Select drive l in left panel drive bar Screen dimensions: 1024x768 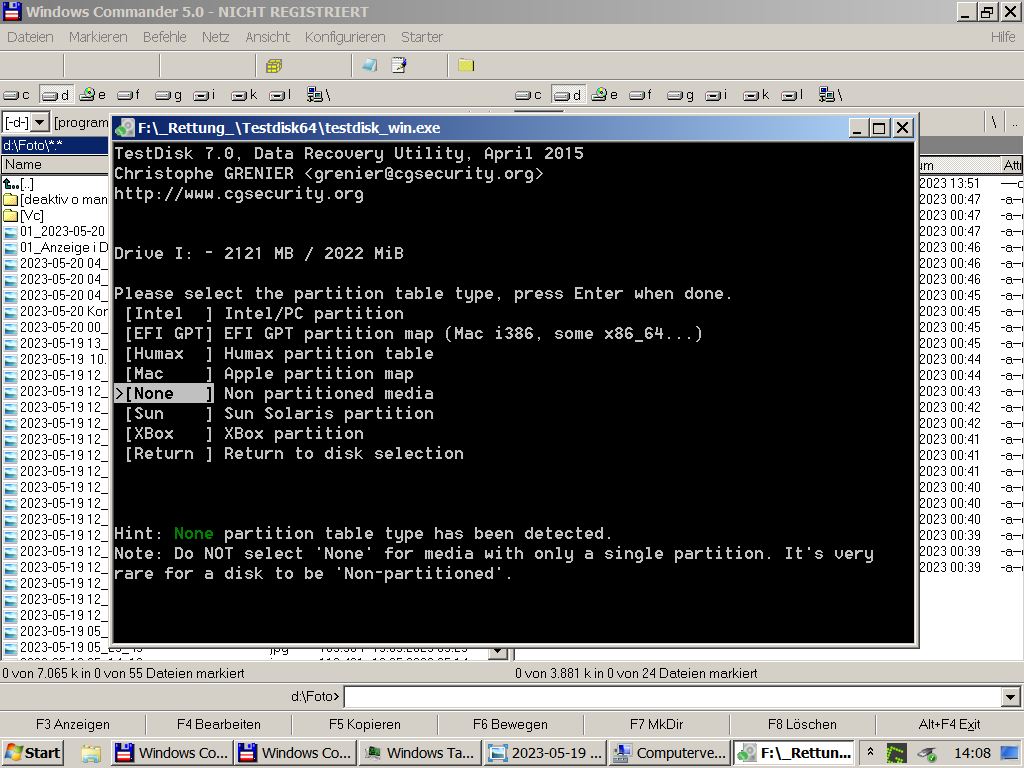click(x=281, y=95)
